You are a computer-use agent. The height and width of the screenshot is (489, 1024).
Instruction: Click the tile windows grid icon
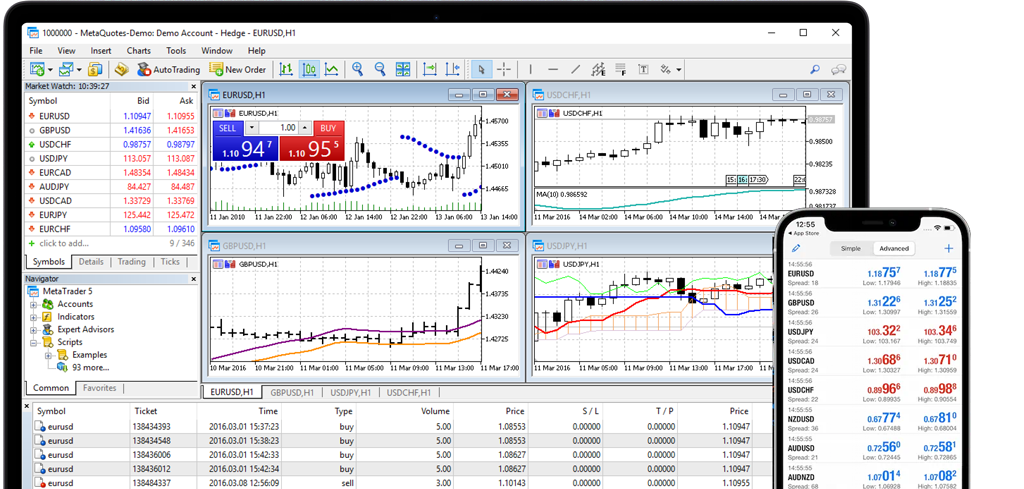pyautogui.click(x=403, y=69)
